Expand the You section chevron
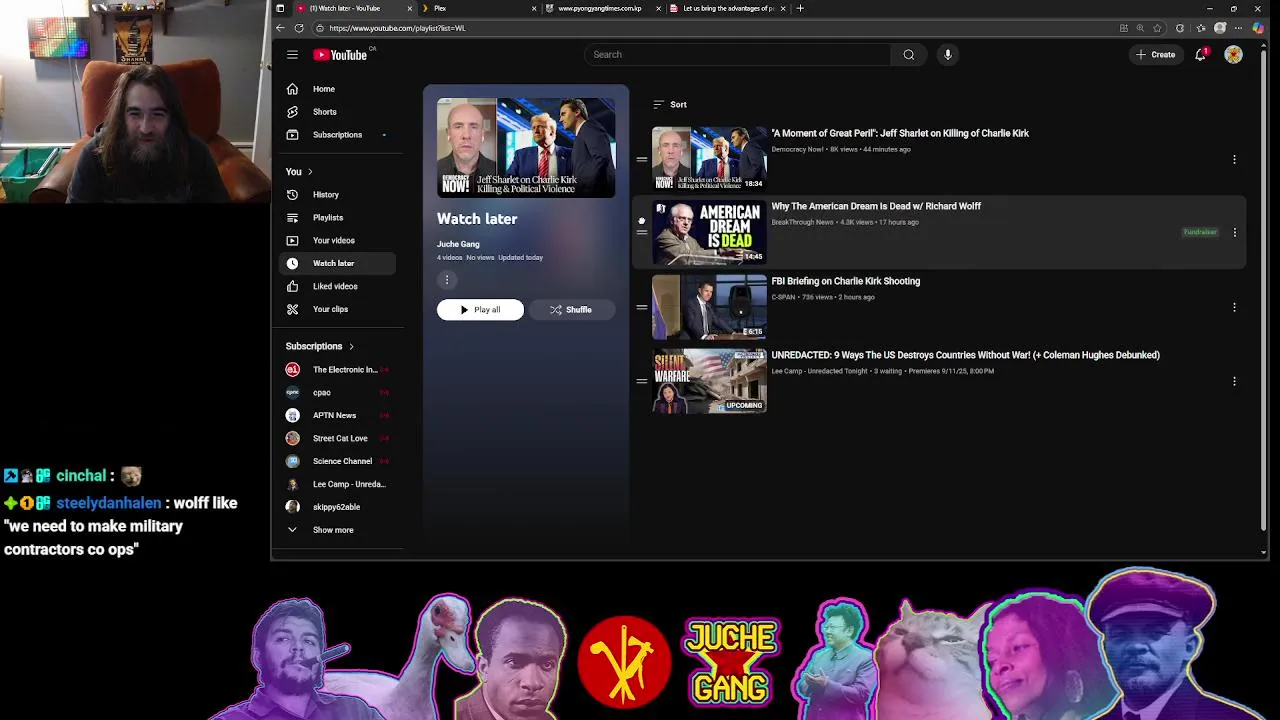The image size is (1280, 720). pos(310,172)
